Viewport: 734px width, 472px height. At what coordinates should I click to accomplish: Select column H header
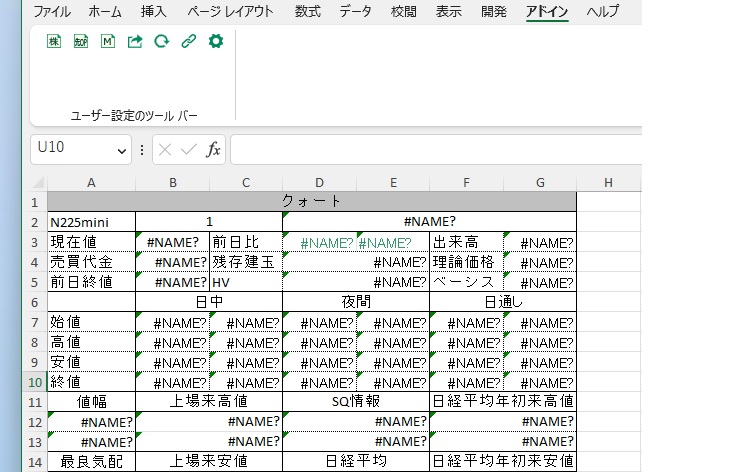608,182
